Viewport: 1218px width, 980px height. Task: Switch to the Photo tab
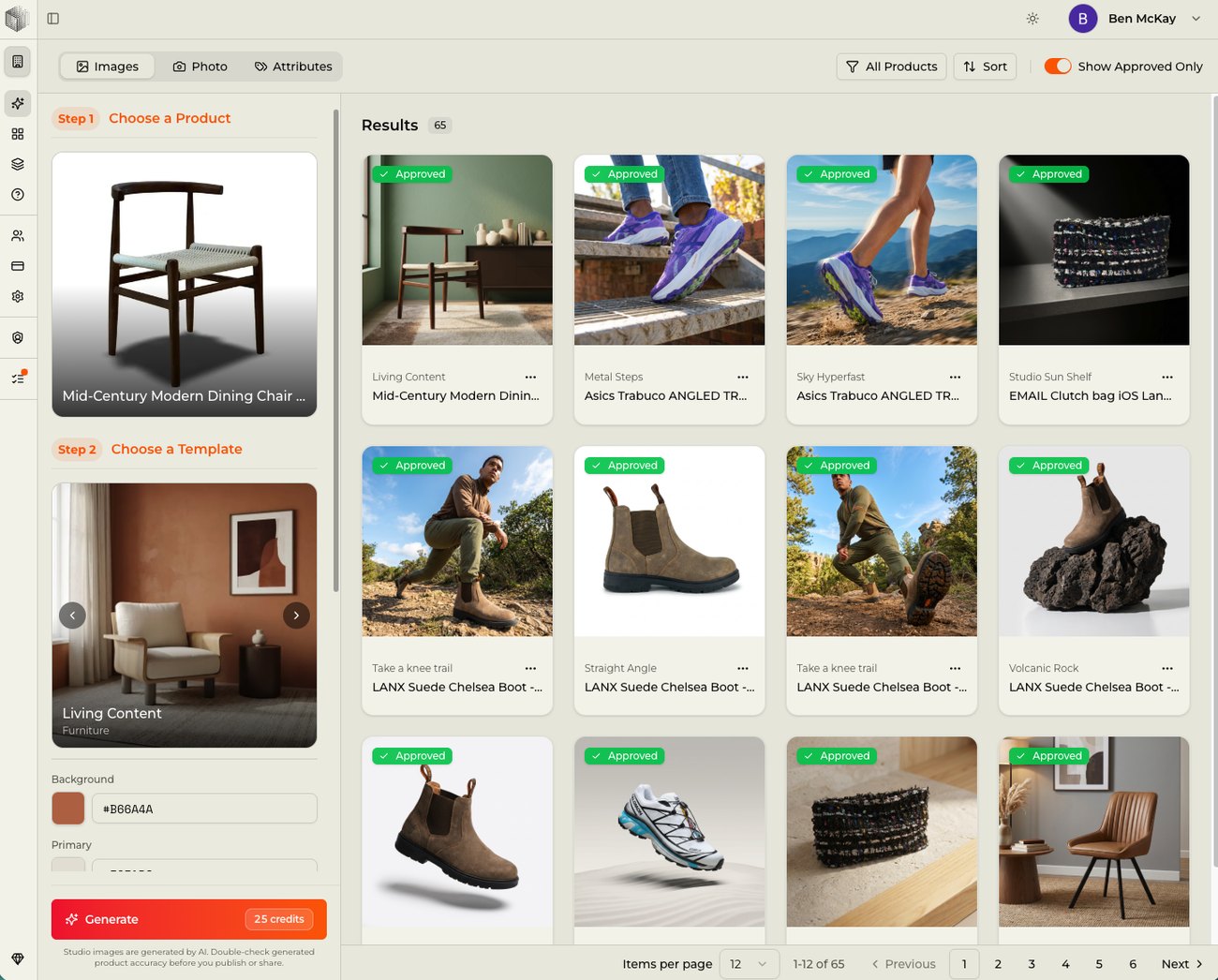(201, 67)
